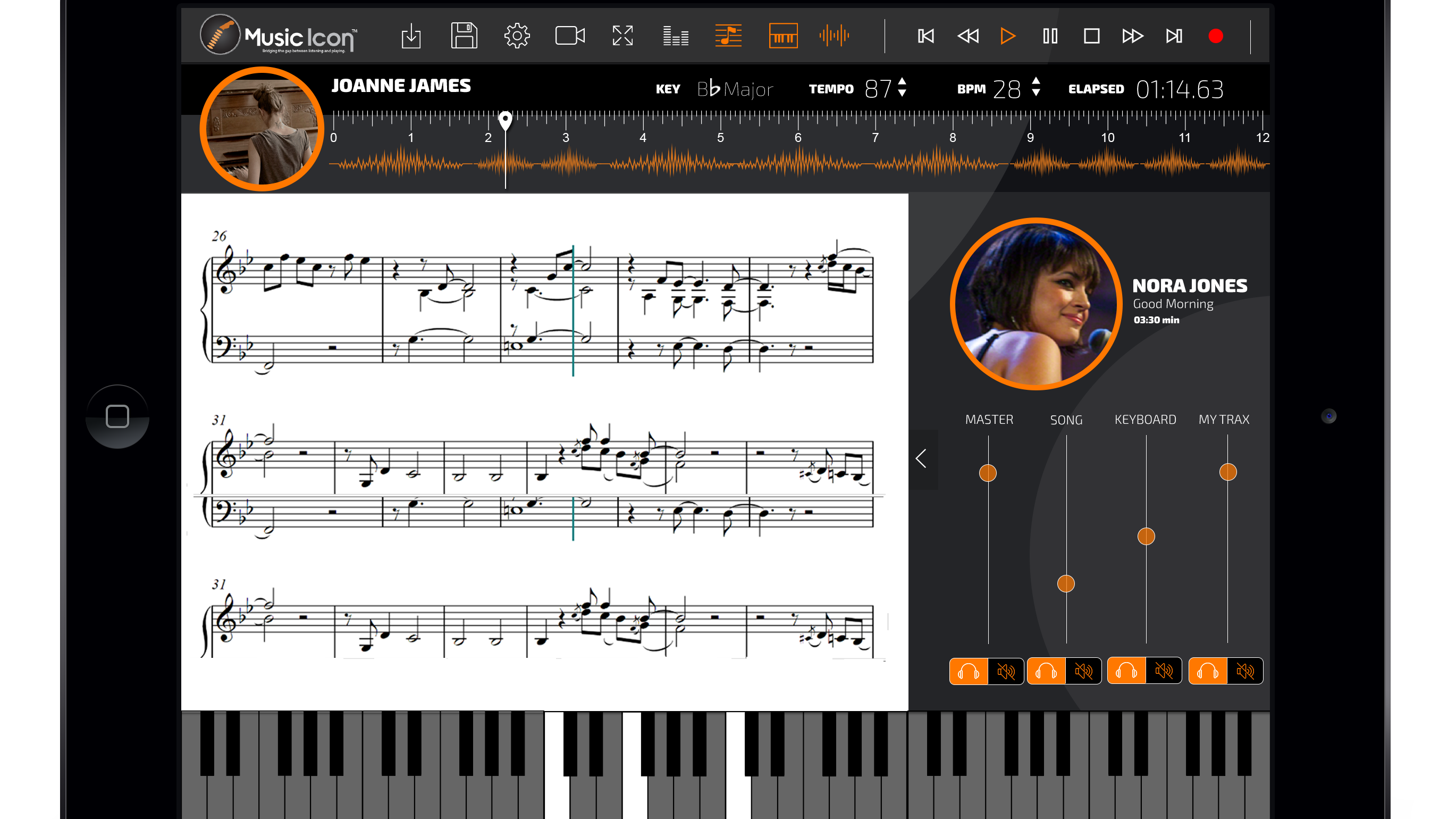The image size is (1456, 819).
Task: Toggle the orange waveform view icon
Action: click(834, 36)
